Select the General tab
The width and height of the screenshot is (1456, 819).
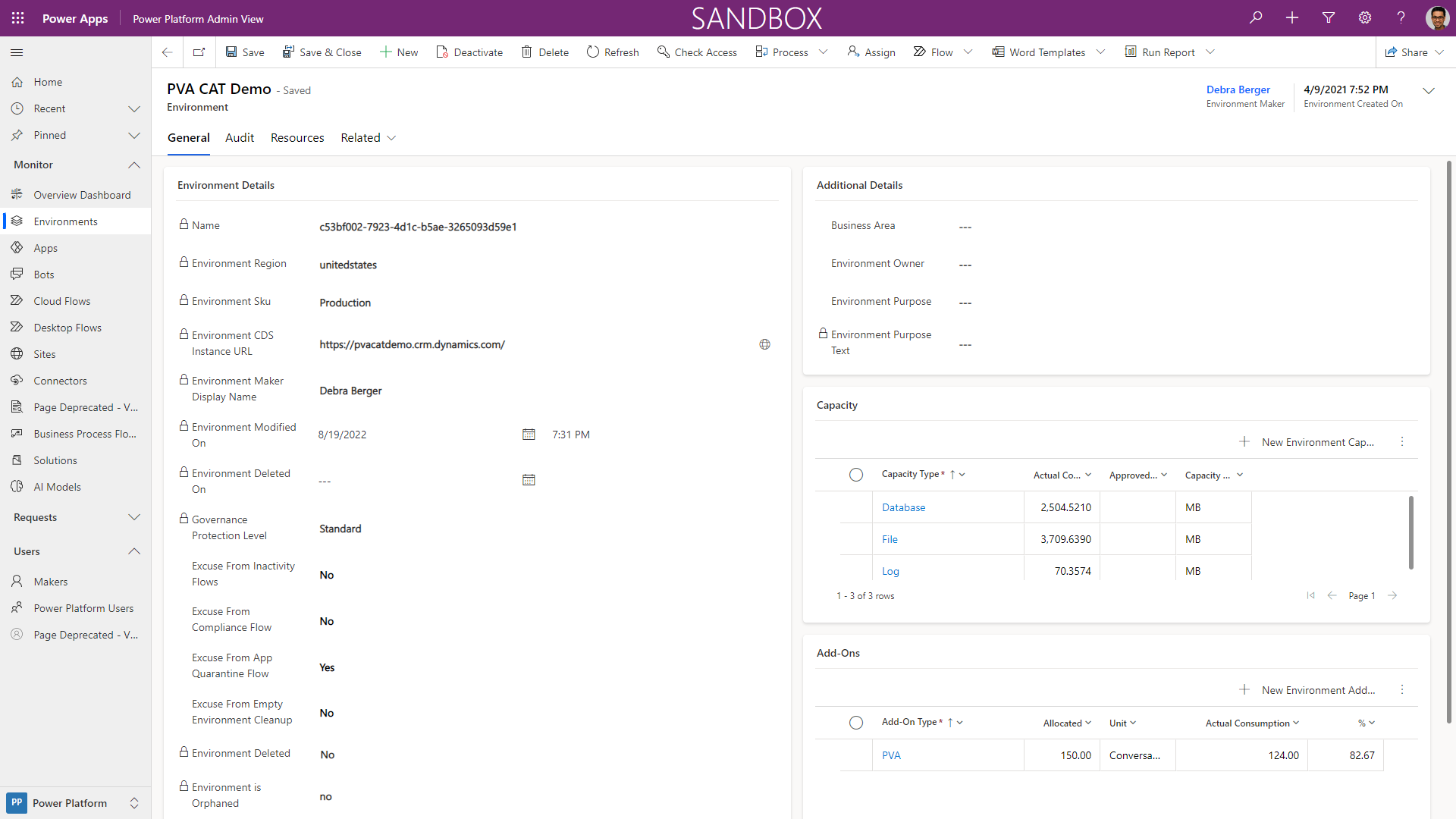pos(189,138)
